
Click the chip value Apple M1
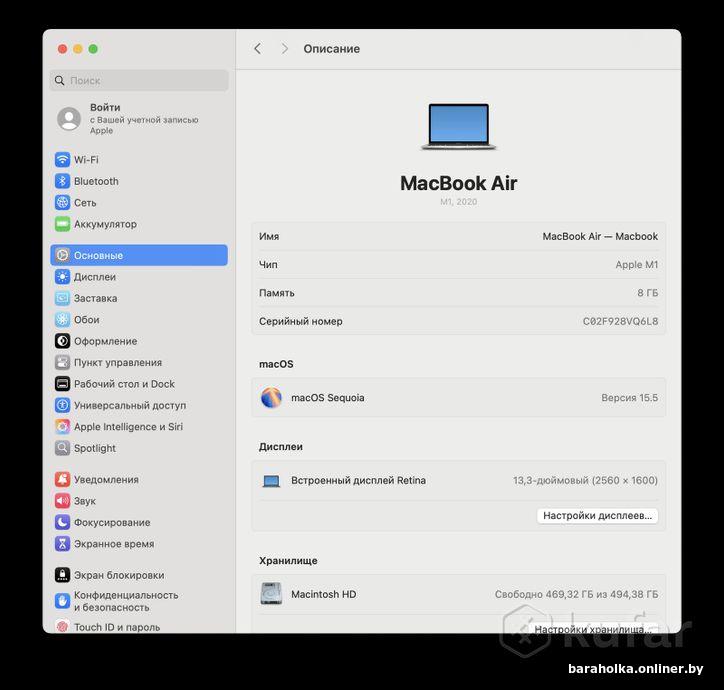[636, 265]
